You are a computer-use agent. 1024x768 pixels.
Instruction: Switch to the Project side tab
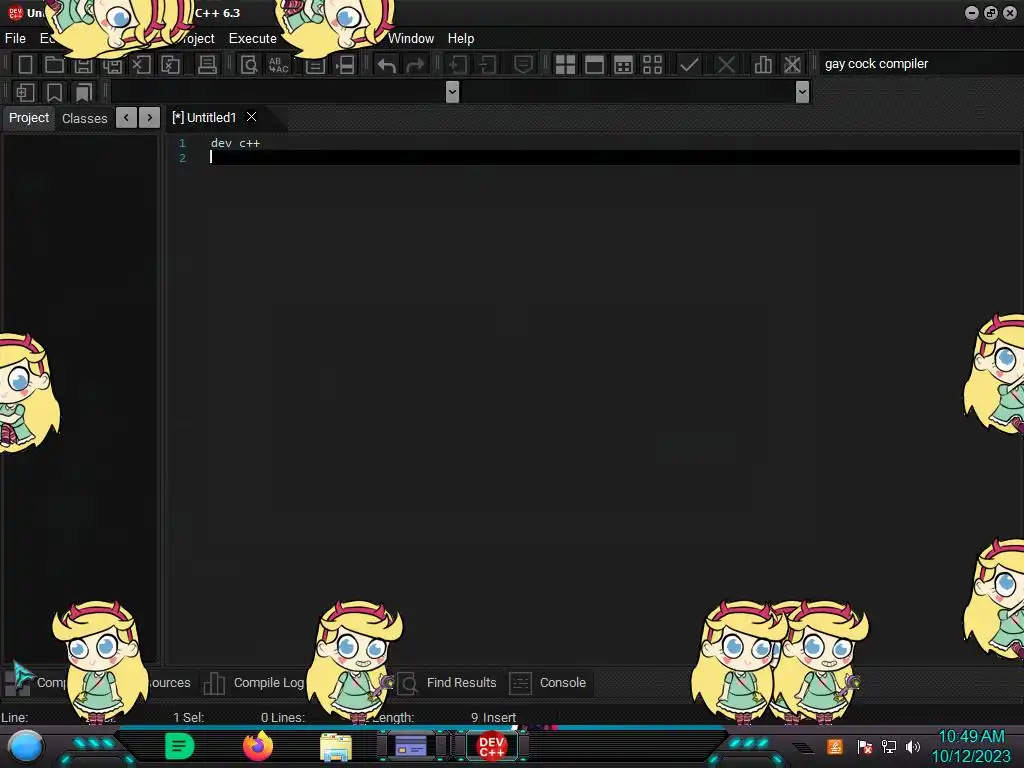point(29,118)
